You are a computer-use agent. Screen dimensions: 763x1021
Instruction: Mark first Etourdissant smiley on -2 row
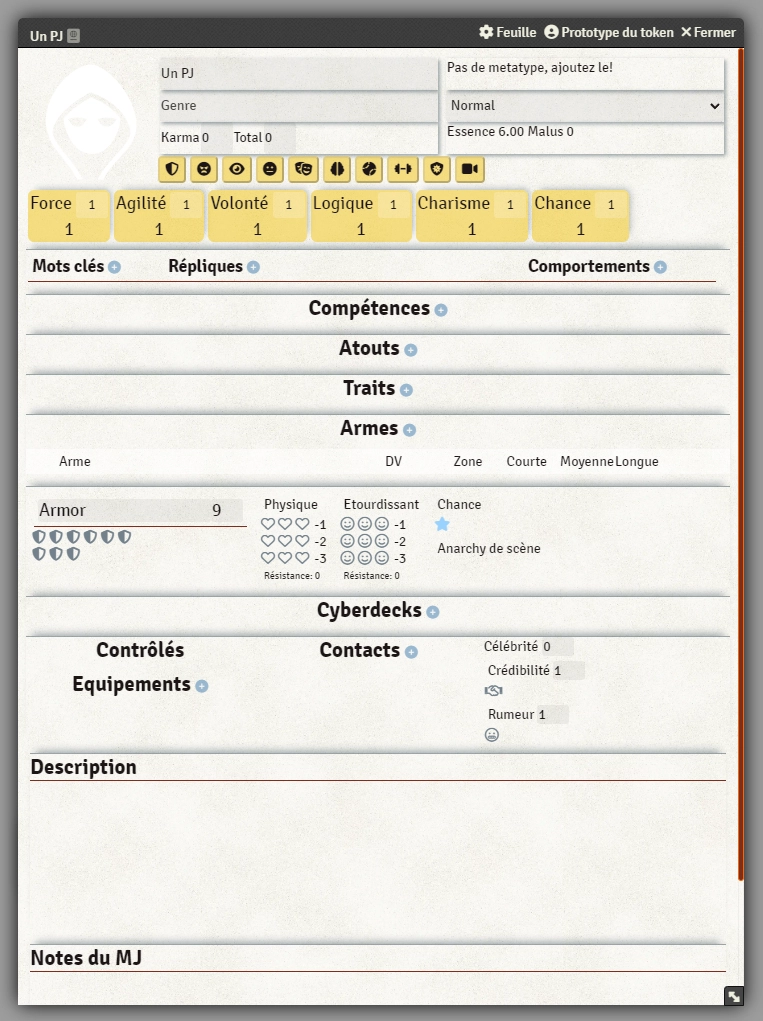click(348, 541)
